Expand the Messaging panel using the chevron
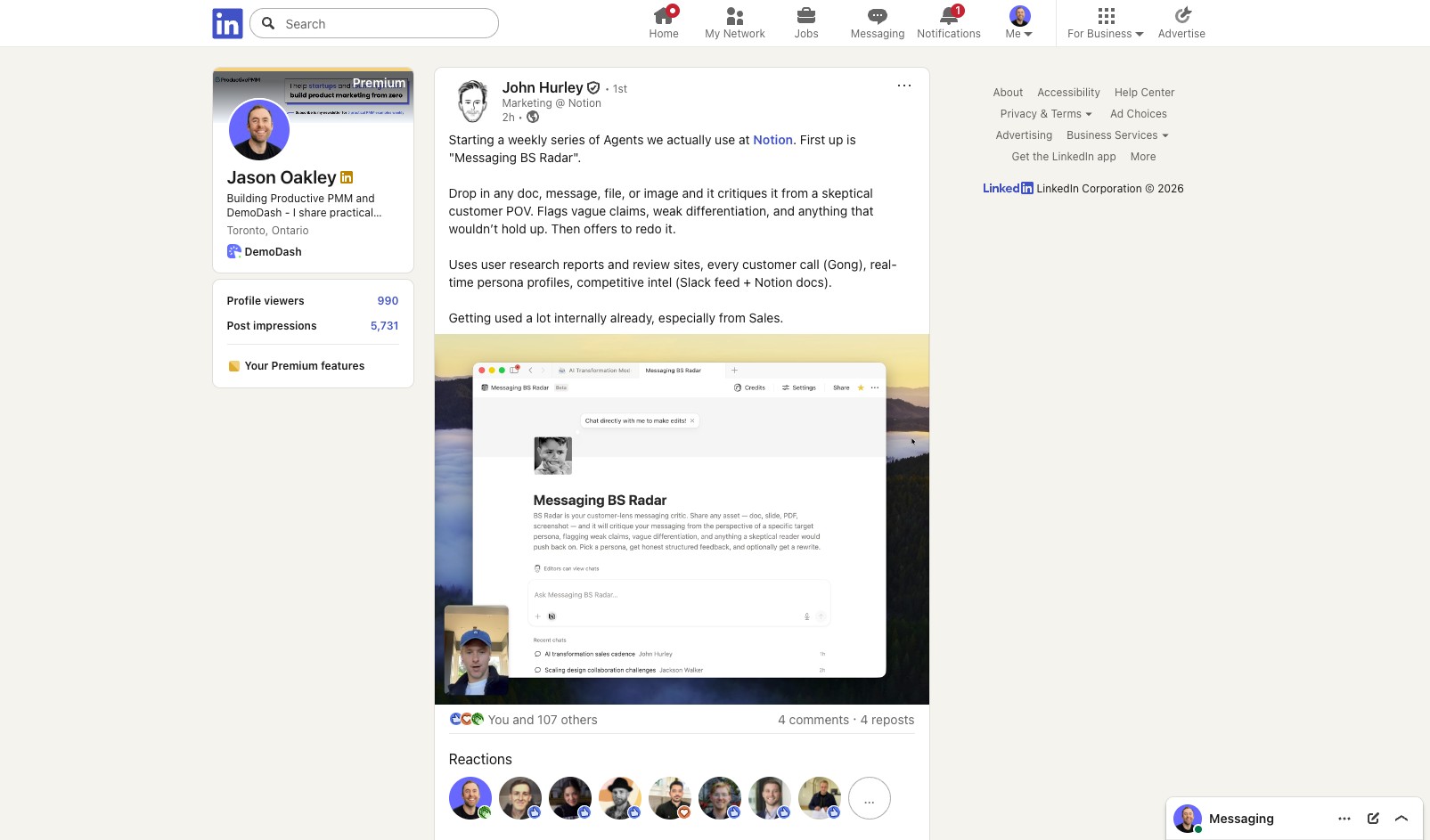1430x840 pixels. pyautogui.click(x=1401, y=819)
